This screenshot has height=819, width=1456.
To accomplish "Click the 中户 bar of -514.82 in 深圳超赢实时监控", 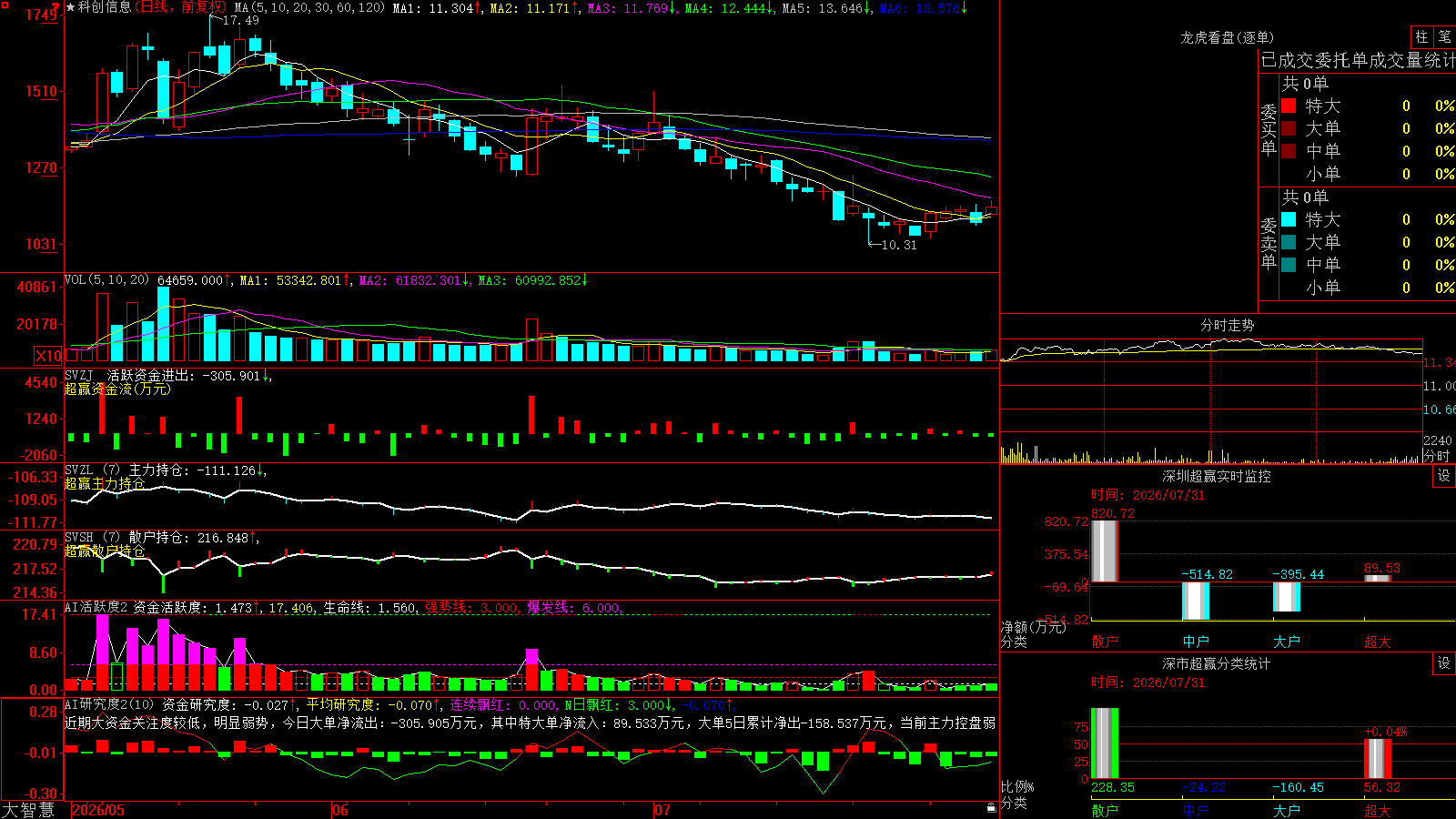I will pyautogui.click(x=1196, y=601).
